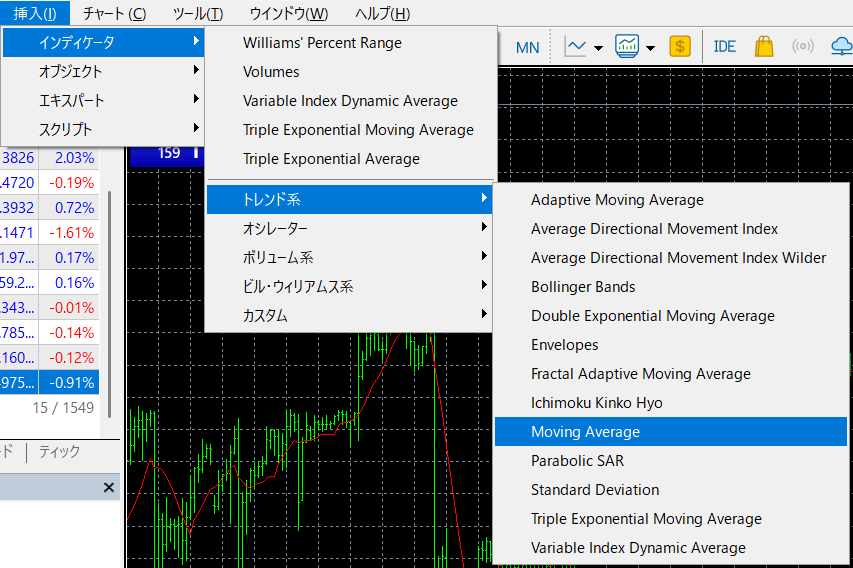Expand the chart type dropdown arrow

click(598, 48)
